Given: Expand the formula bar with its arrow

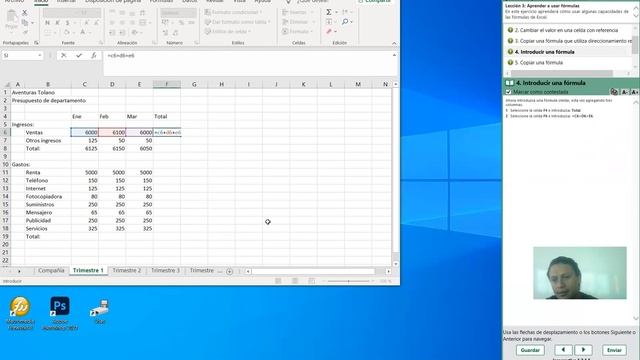Looking at the screenshot, I should pos(394,55).
